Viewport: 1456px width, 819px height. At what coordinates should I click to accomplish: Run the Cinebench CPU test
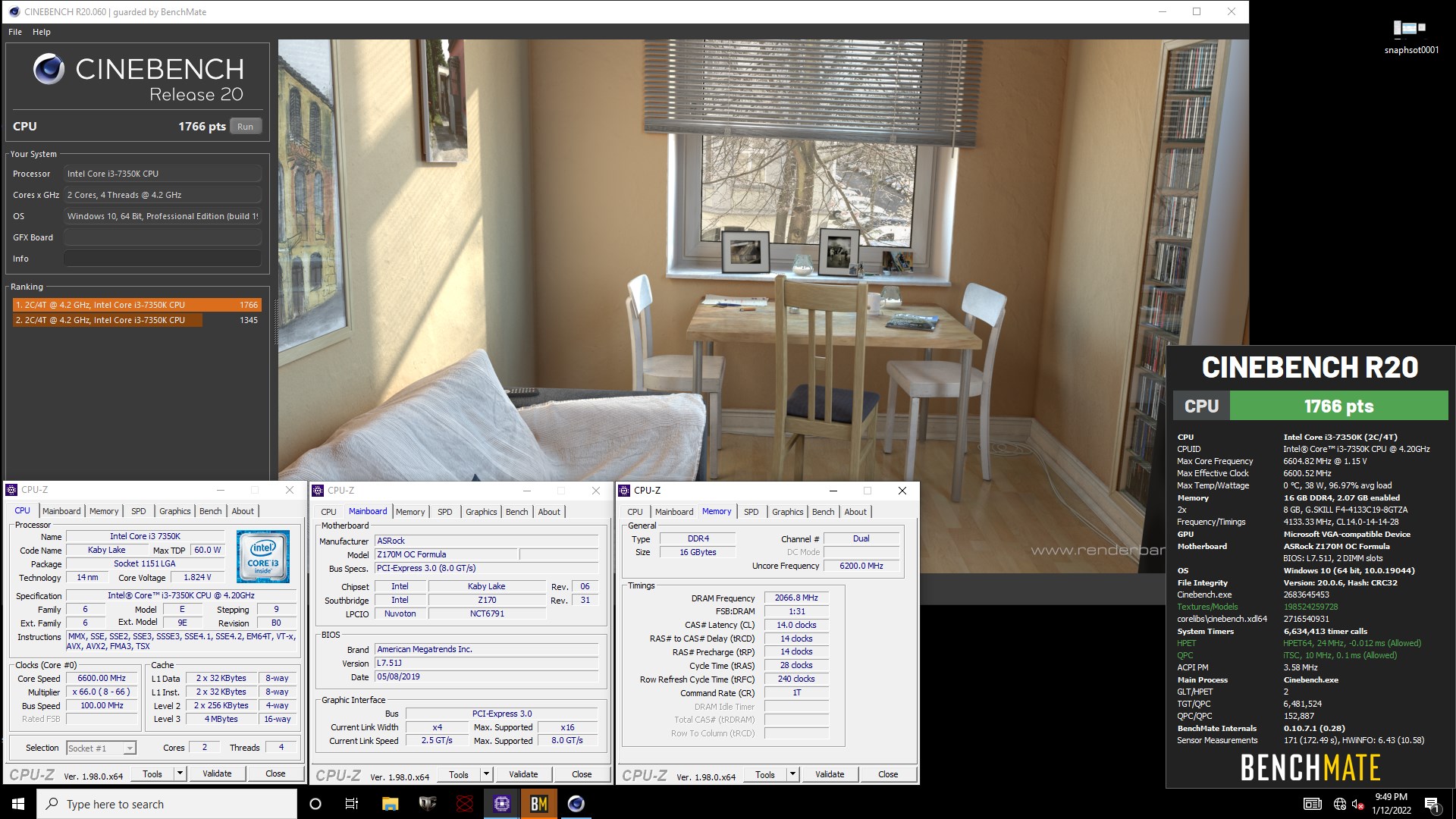pyautogui.click(x=245, y=127)
